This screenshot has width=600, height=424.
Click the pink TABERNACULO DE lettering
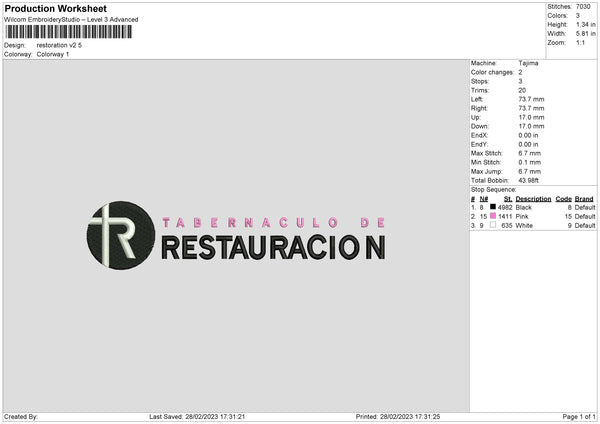(x=274, y=223)
